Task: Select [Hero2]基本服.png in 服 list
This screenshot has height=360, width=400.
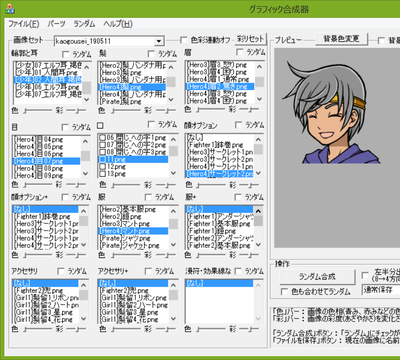Action: tap(133, 209)
